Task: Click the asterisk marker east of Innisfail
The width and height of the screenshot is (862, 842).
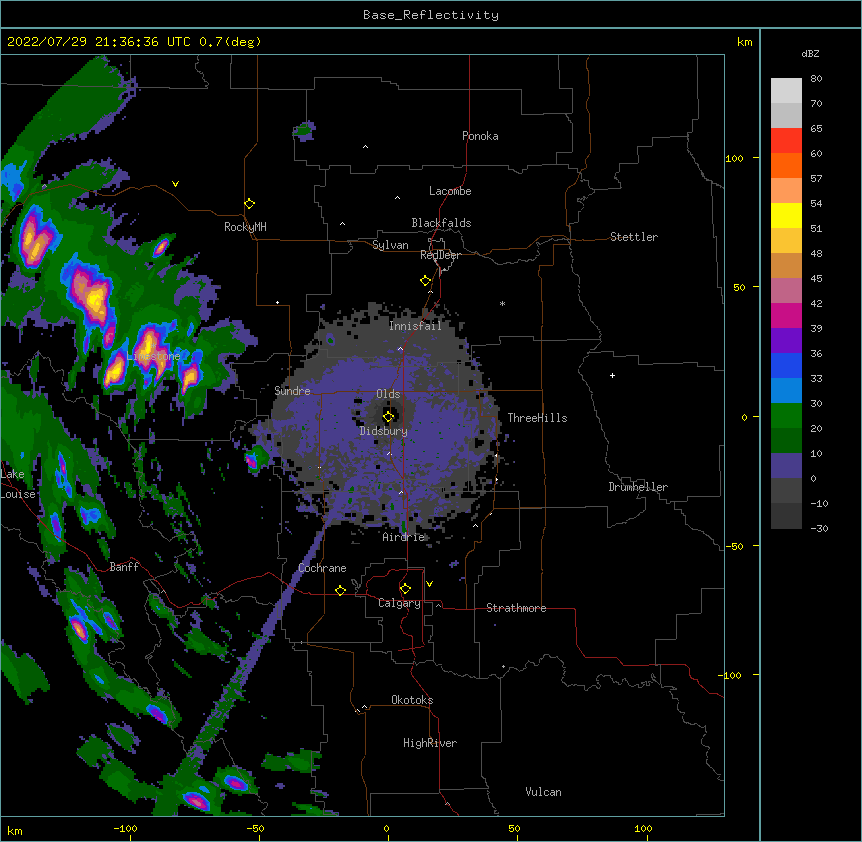Action: [502, 303]
